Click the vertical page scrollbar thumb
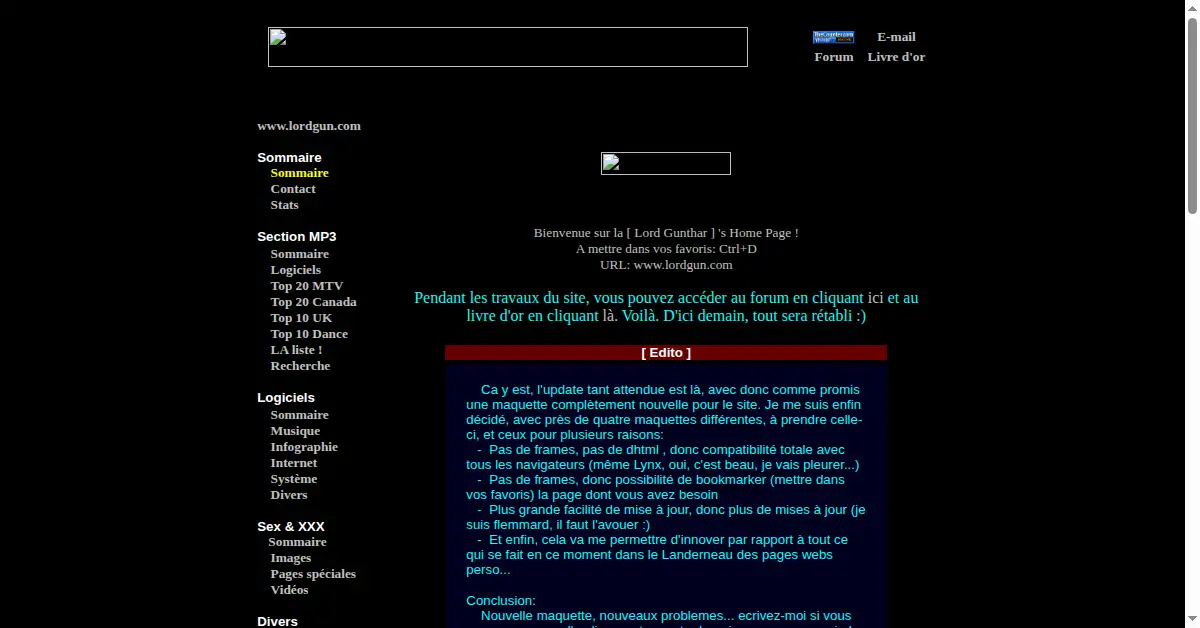Image resolution: width=1200 pixels, height=628 pixels. click(1192, 115)
